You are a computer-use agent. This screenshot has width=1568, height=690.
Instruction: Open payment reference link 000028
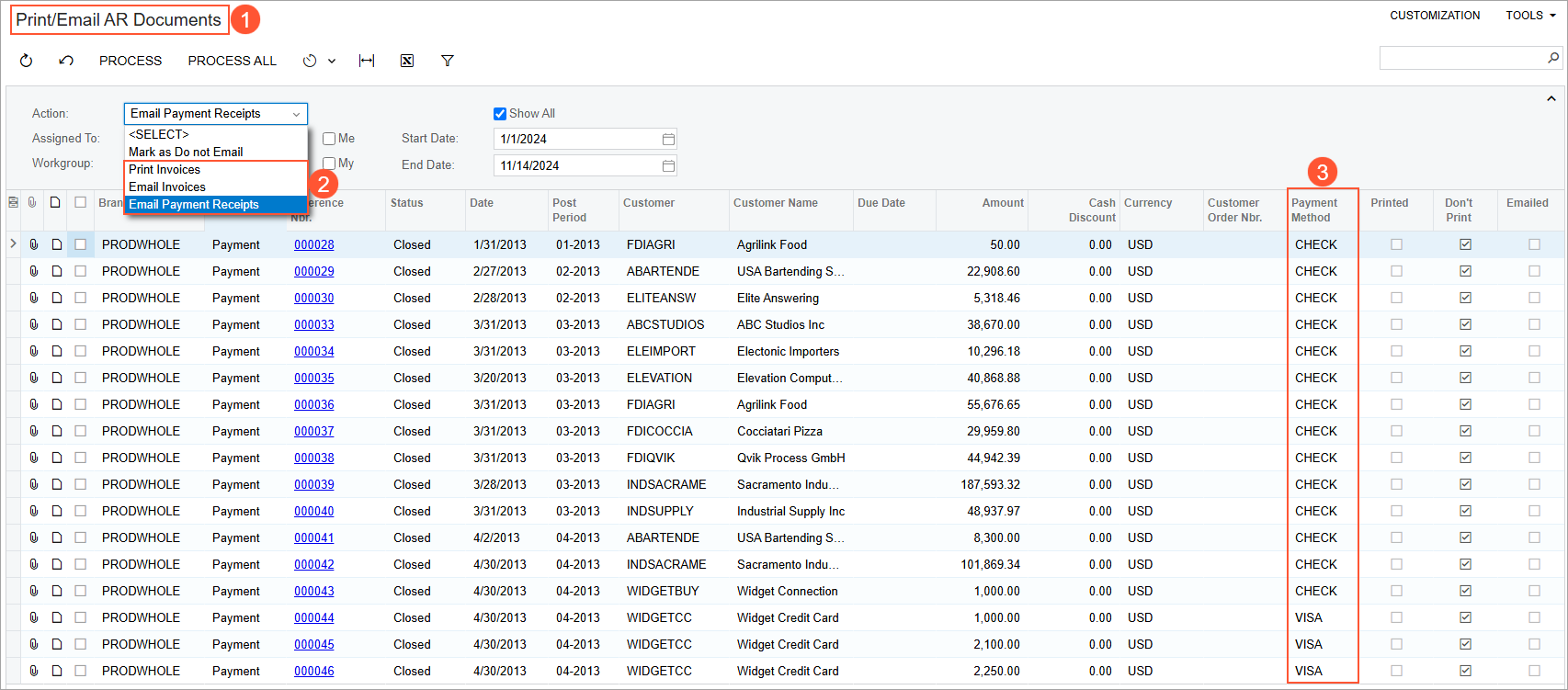314,244
